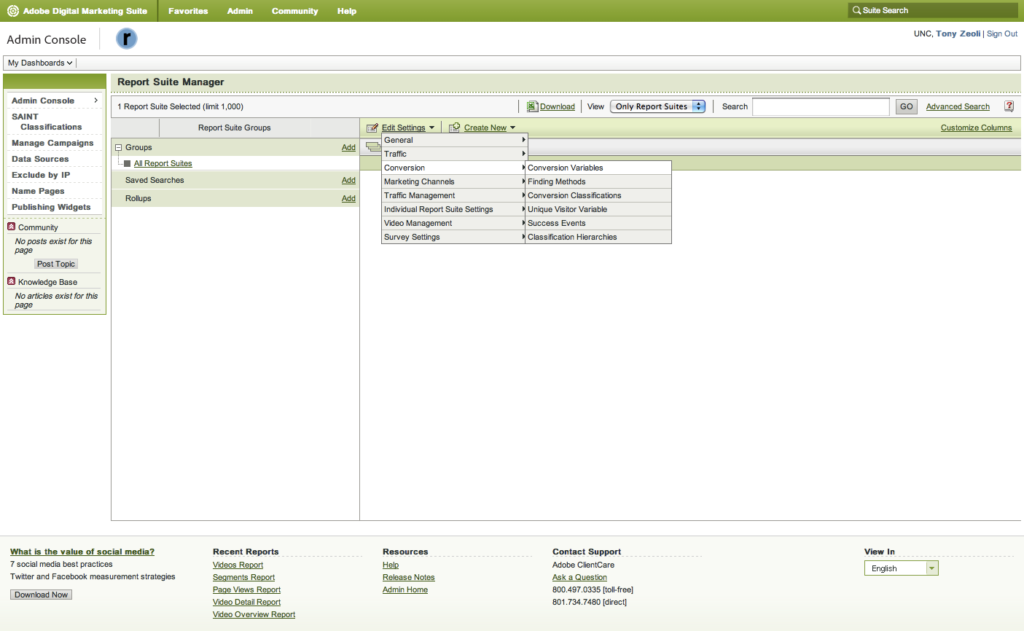Click the Tony Zeoli user name
Screen dimensions: 1024x631
pos(957,33)
